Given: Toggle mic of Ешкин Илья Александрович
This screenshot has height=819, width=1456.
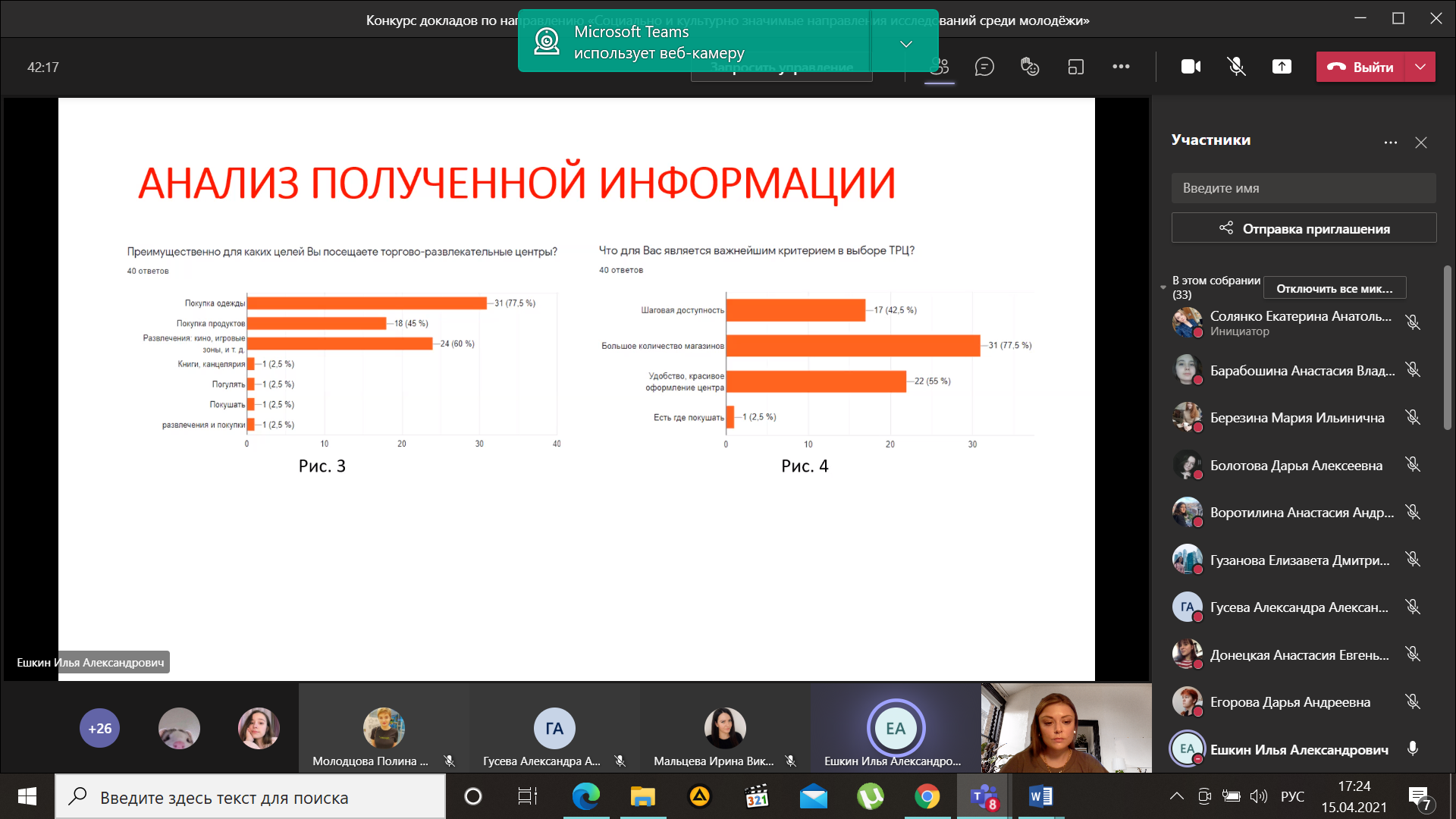Looking at the screenshot, I should pyautogui.click(x=1412, y=748).
